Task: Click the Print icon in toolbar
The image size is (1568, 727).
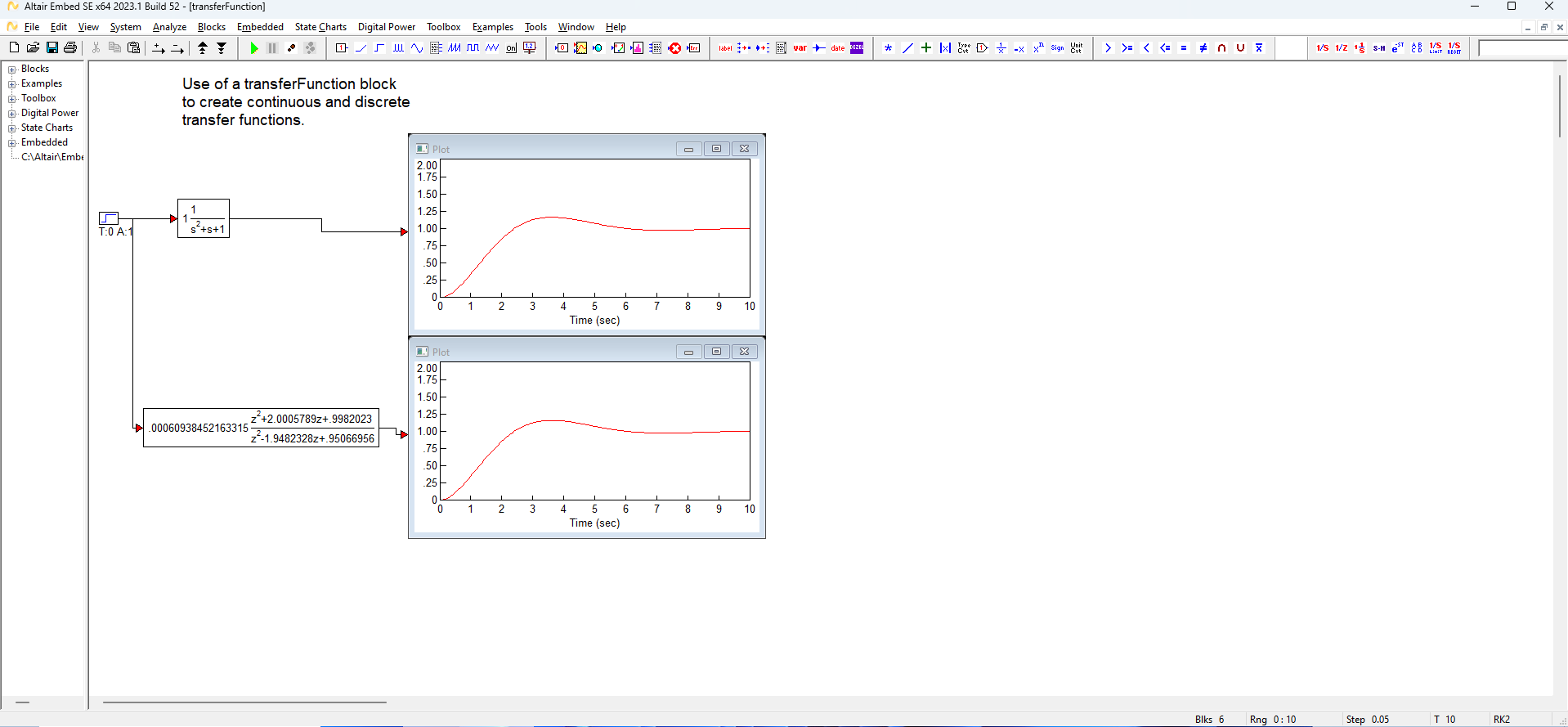Action: pos(70,48)
